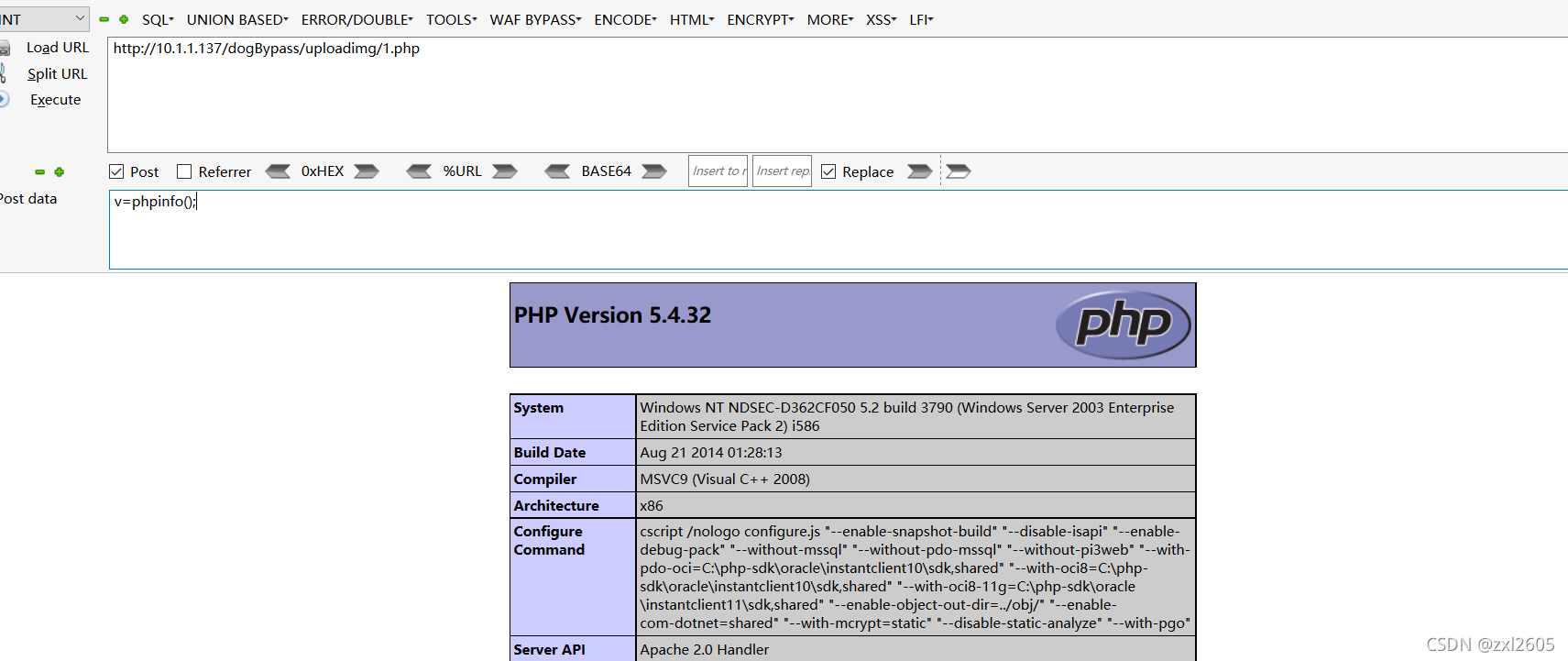Open the HTML dropdown
The image size is (1568, 661).
click(x=692, y=19)
